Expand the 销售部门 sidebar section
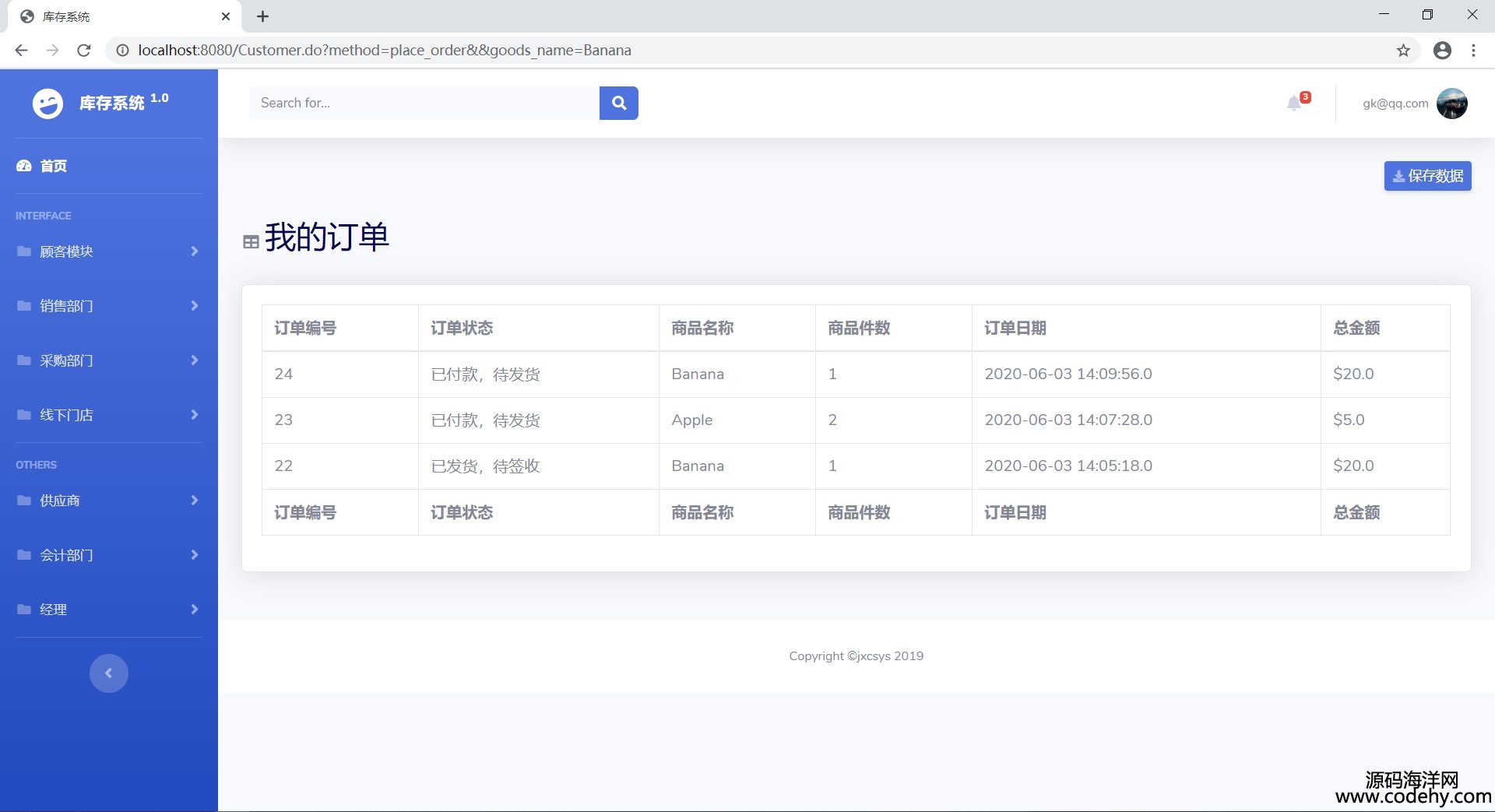The image size is (1495, 812). point(108,306)
